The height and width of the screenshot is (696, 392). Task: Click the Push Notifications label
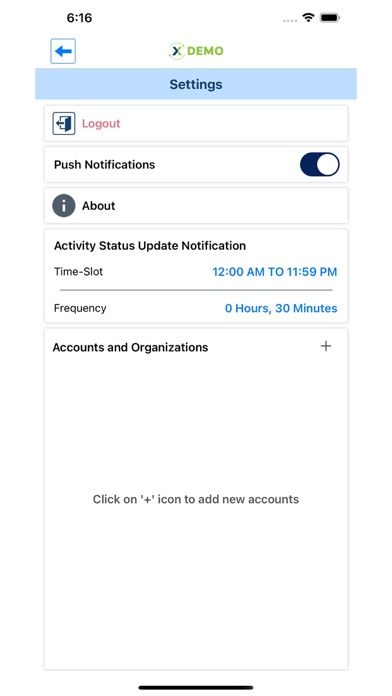(104, 165)
